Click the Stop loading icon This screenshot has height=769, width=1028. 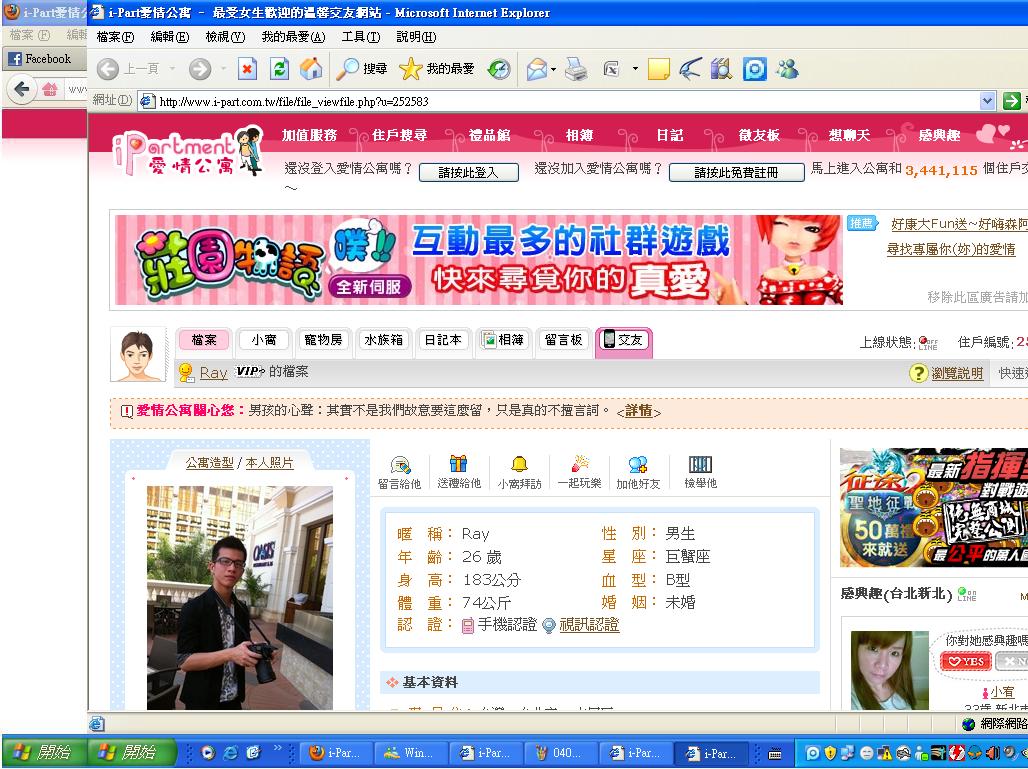tap(248, 69)
